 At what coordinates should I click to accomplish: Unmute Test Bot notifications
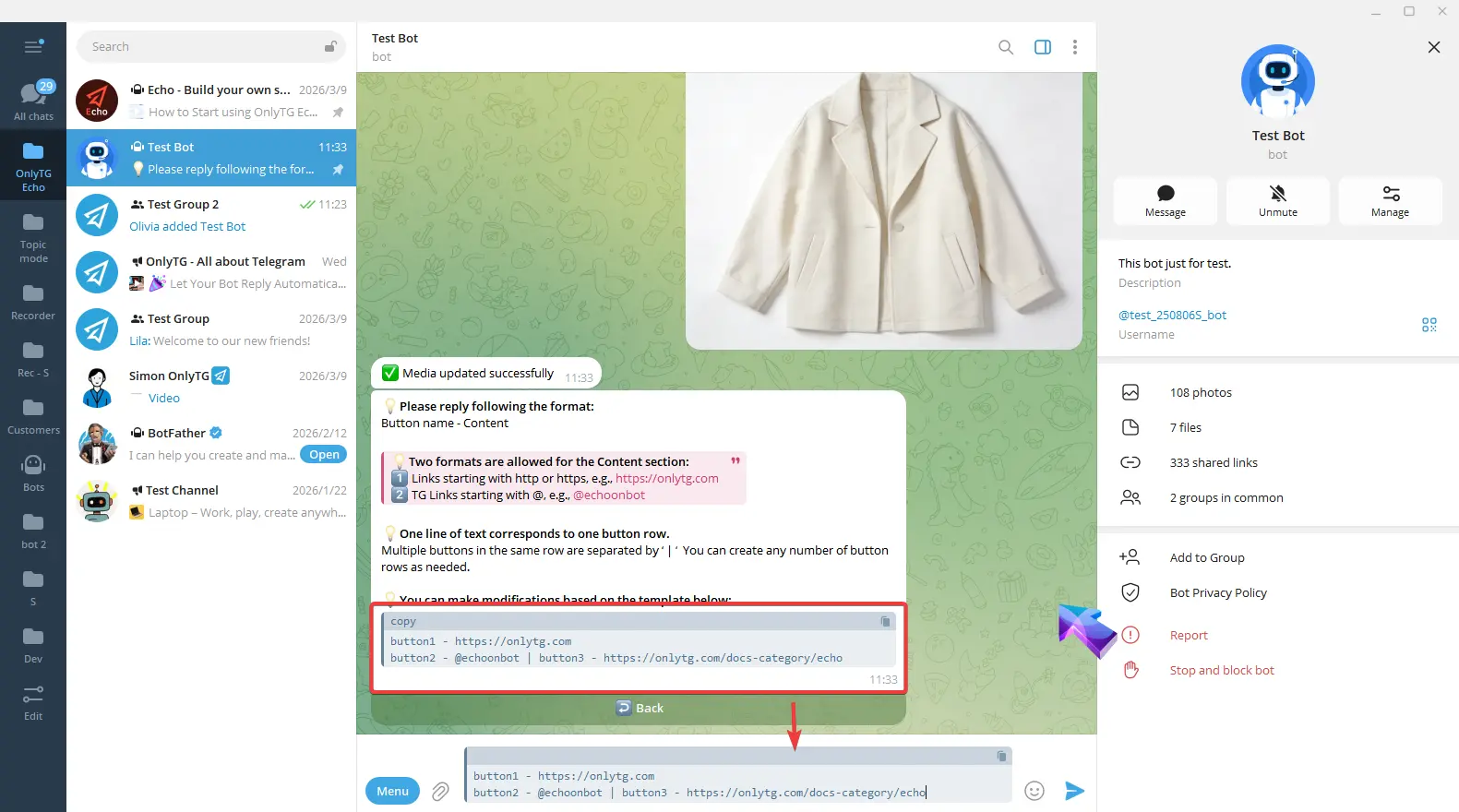pyautogui.click(x=1277, y=200)
